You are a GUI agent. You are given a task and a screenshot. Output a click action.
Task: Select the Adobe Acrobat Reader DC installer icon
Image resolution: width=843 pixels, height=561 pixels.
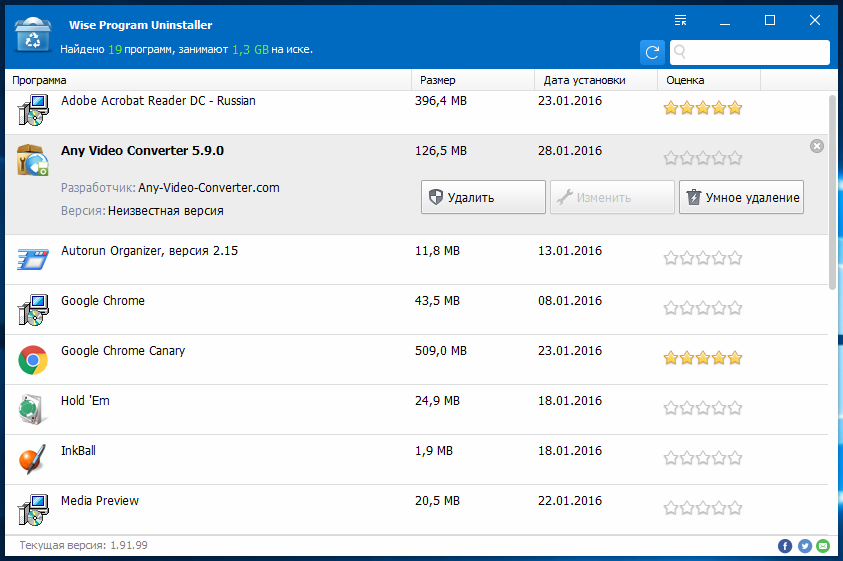[x=33, y=110]
